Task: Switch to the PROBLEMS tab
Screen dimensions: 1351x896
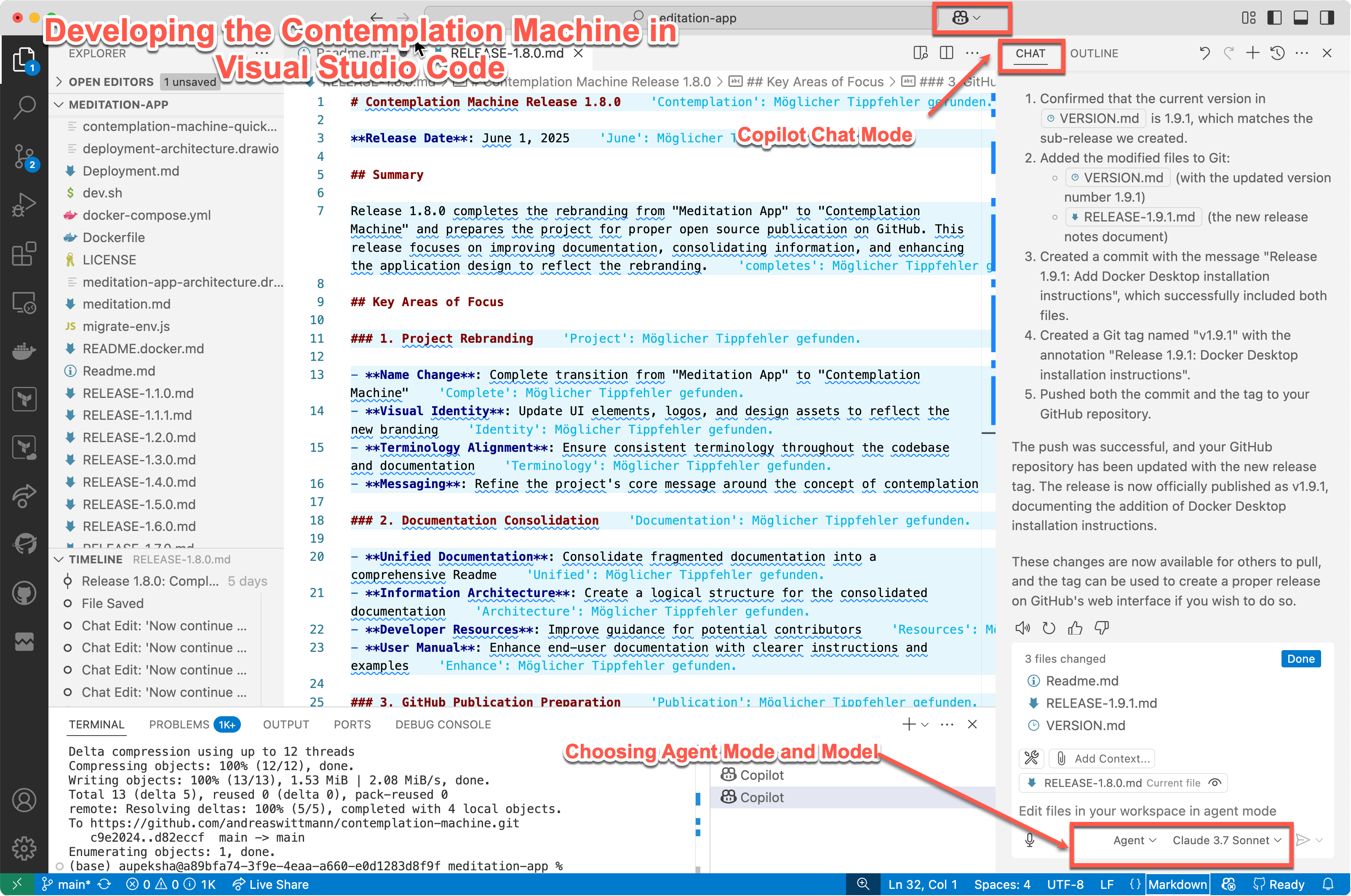Action: pos(194,724)
